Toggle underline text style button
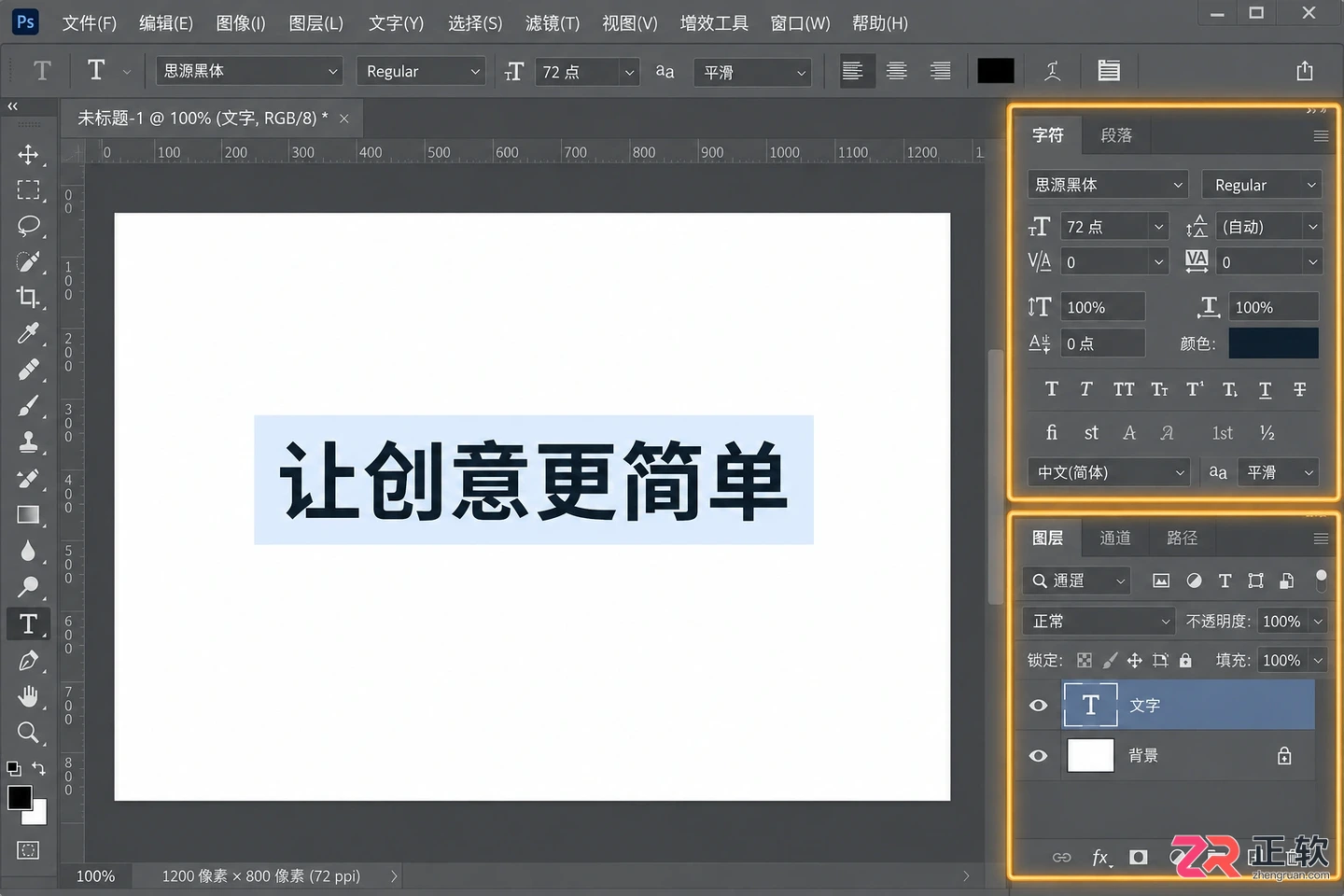The width and height of the screenshot is (1344, 896). click(1265, 389)
